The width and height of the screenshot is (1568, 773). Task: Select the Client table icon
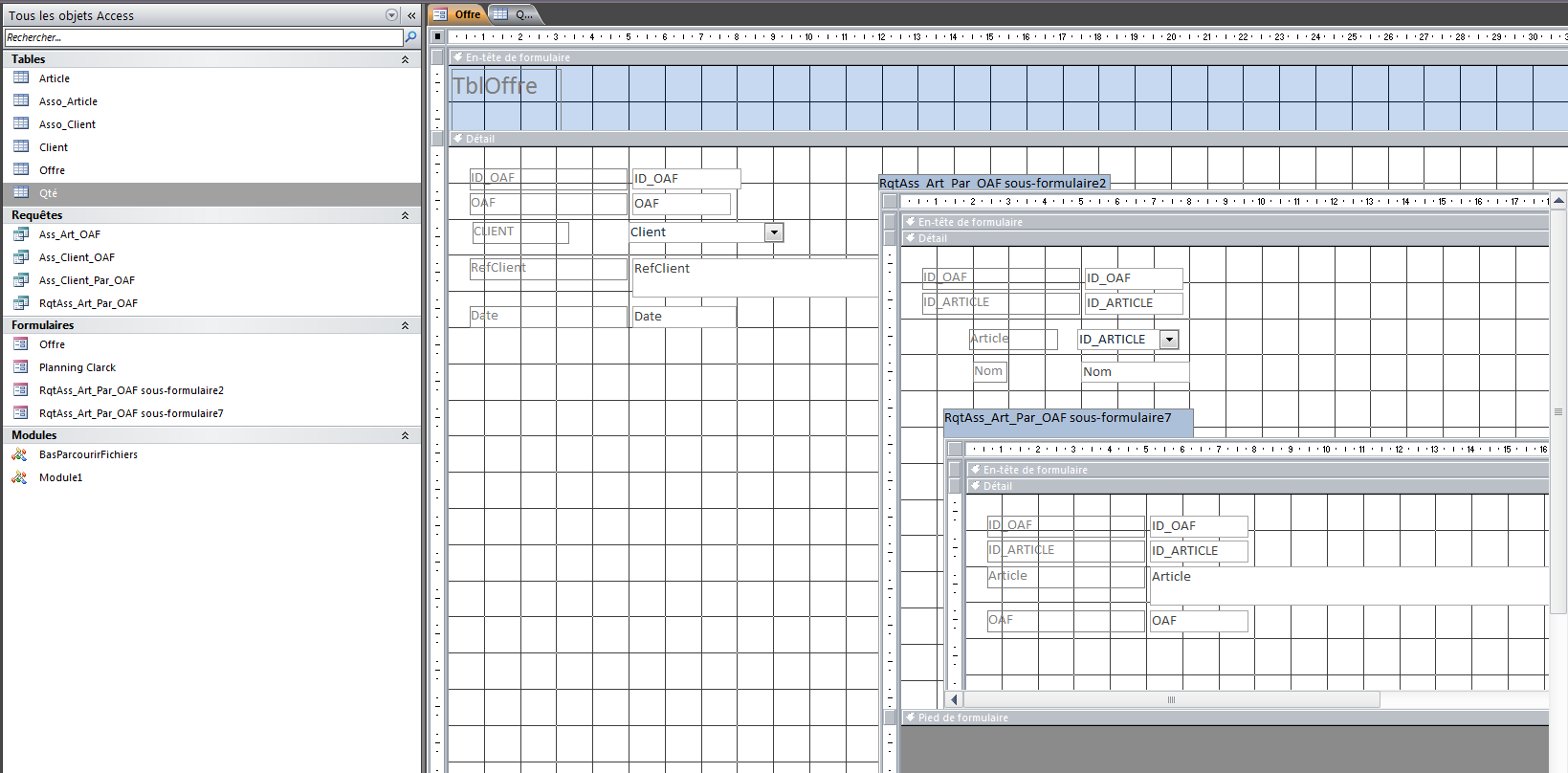pyautogui.click(x=21, y=146)
